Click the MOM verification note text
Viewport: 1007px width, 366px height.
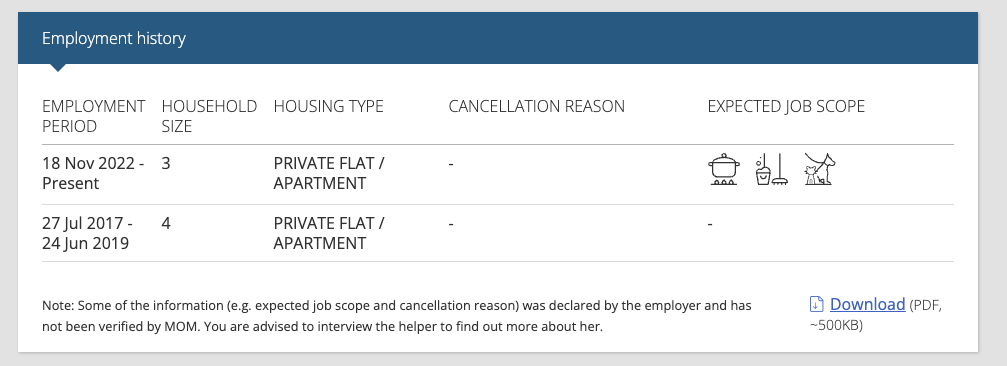[397, 316]
